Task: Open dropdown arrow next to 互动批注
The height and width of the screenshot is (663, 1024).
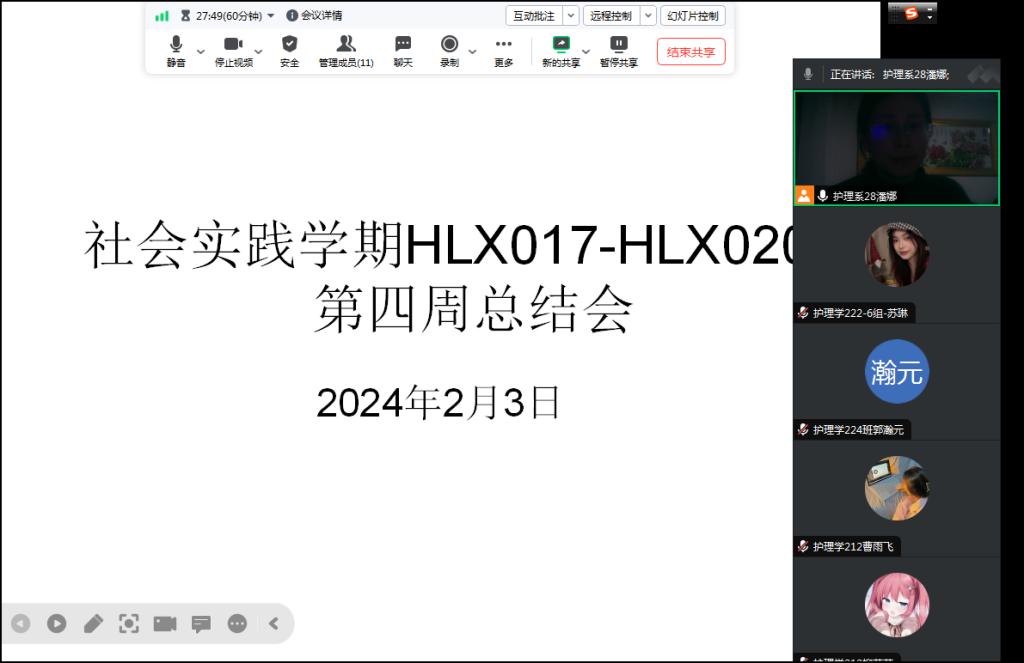Action: click(x=570, y=16)
